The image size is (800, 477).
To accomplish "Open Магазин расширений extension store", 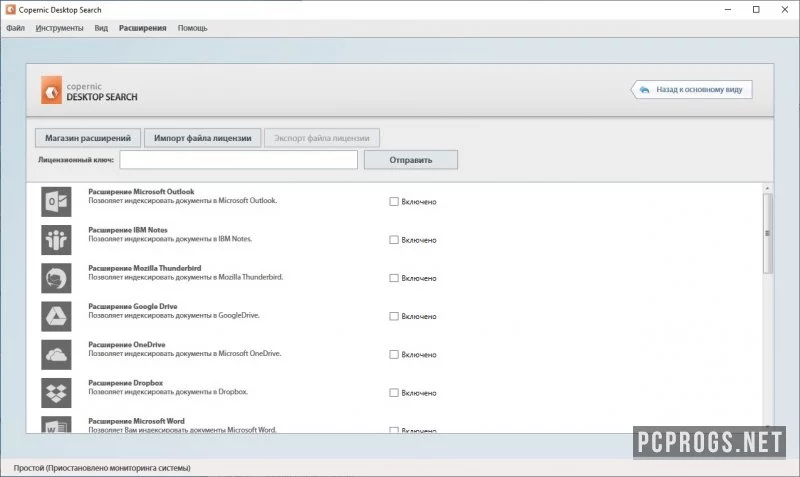I will tap(88, 138).
